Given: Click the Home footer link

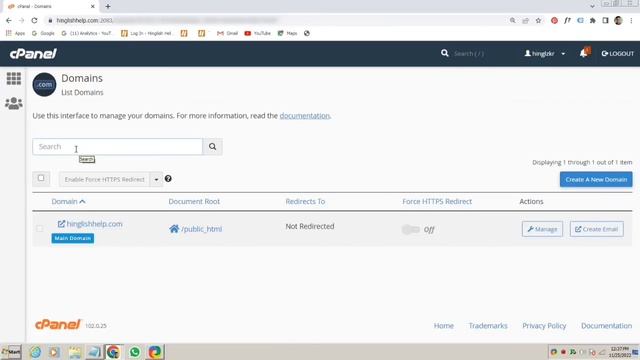Looking at the screenshot, I should coord(444,326).
